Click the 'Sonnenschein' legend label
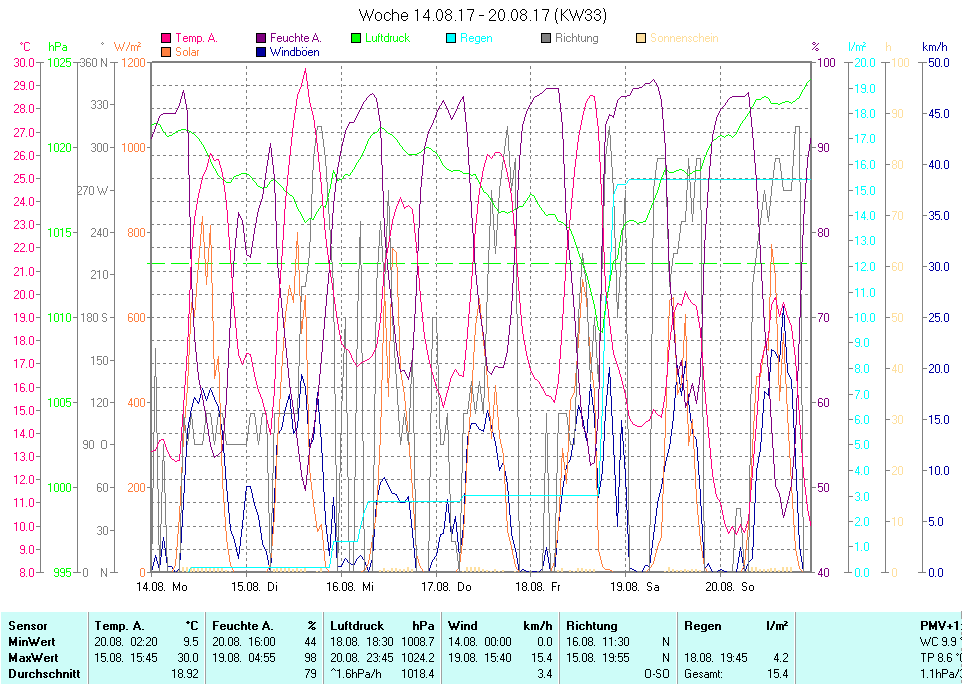Screen dimensions: 962x684 [684, 38]
